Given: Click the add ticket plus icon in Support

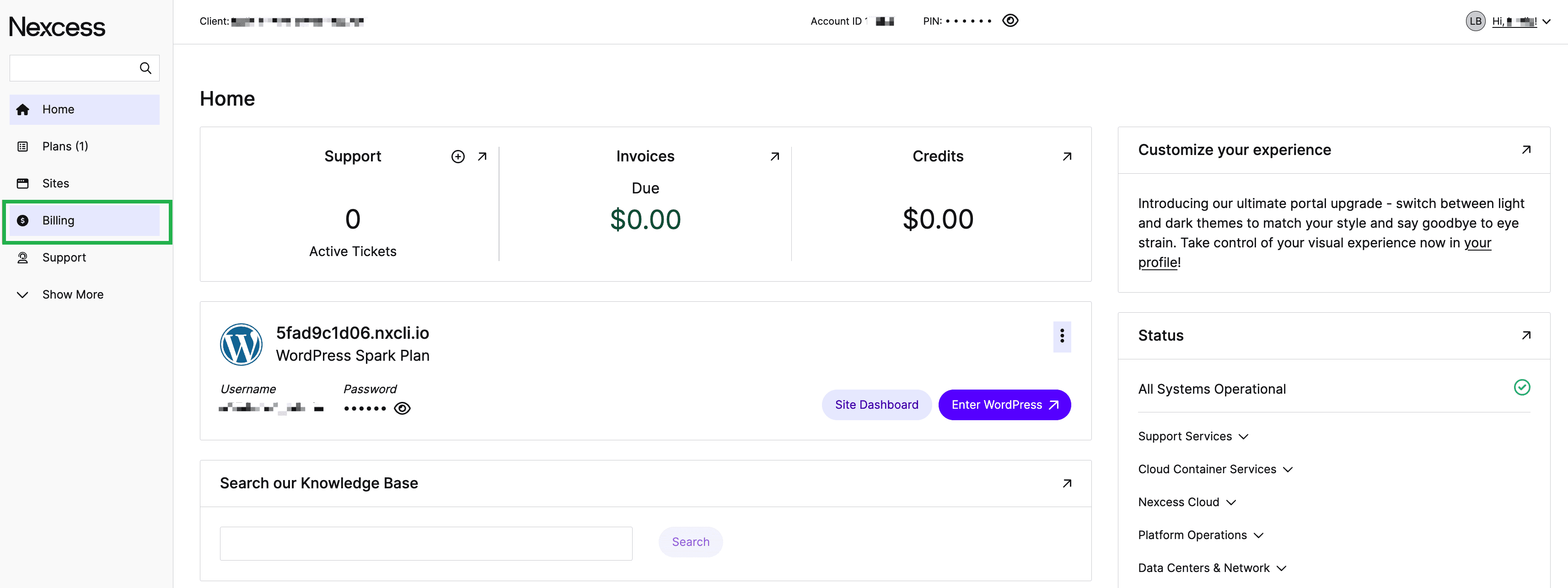Looking at the screenshot, I should pyautogui.click(x=458, y=156).
